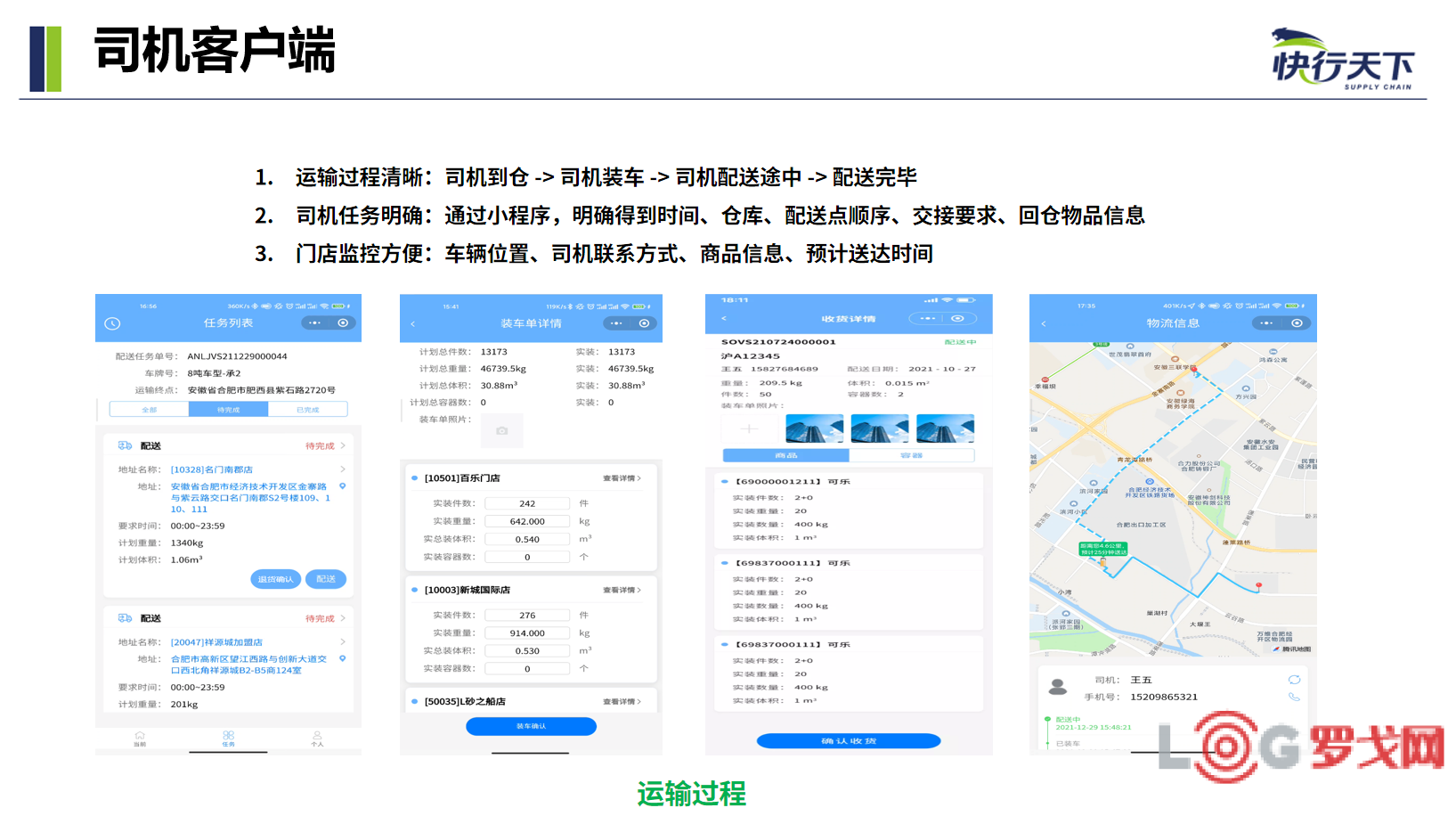Tap the location pin beside 名门南郡店 address
Viewport: 1456px width, 816px height.
(x=342, y=486)
